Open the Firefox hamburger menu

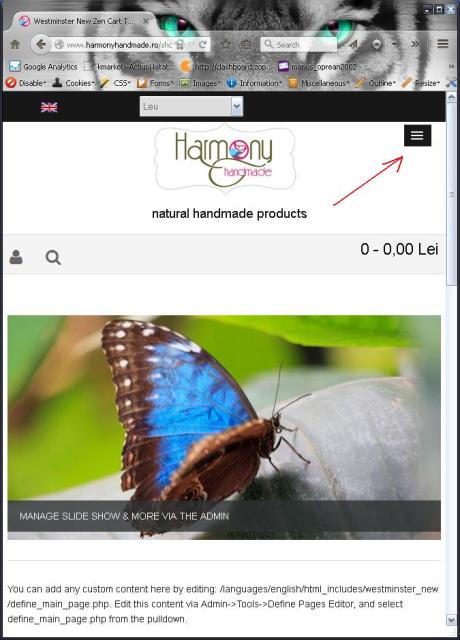pos(443,44)
